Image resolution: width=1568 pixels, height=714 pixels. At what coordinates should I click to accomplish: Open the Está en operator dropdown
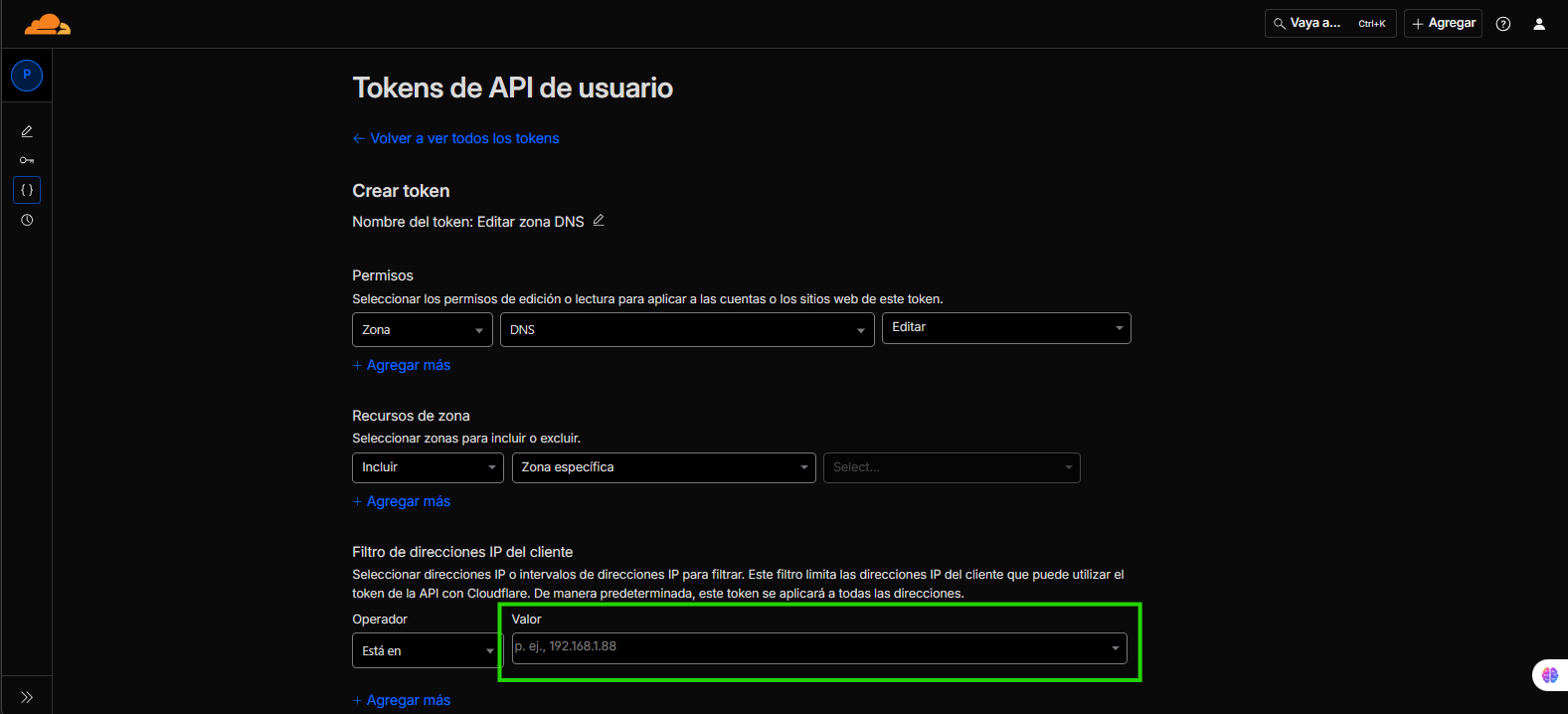point(426,651)
